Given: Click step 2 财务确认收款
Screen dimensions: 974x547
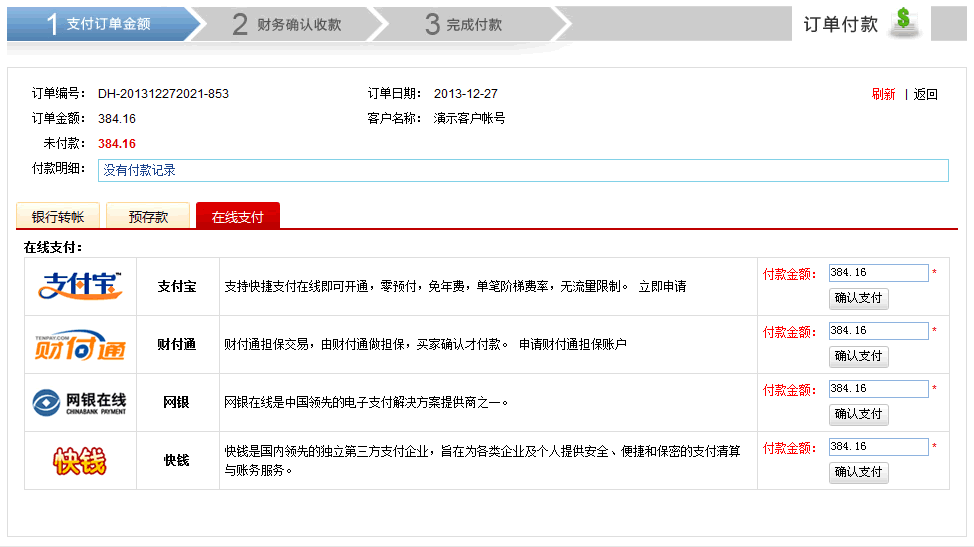Looking at the screenshot, I should coord(286,24).
